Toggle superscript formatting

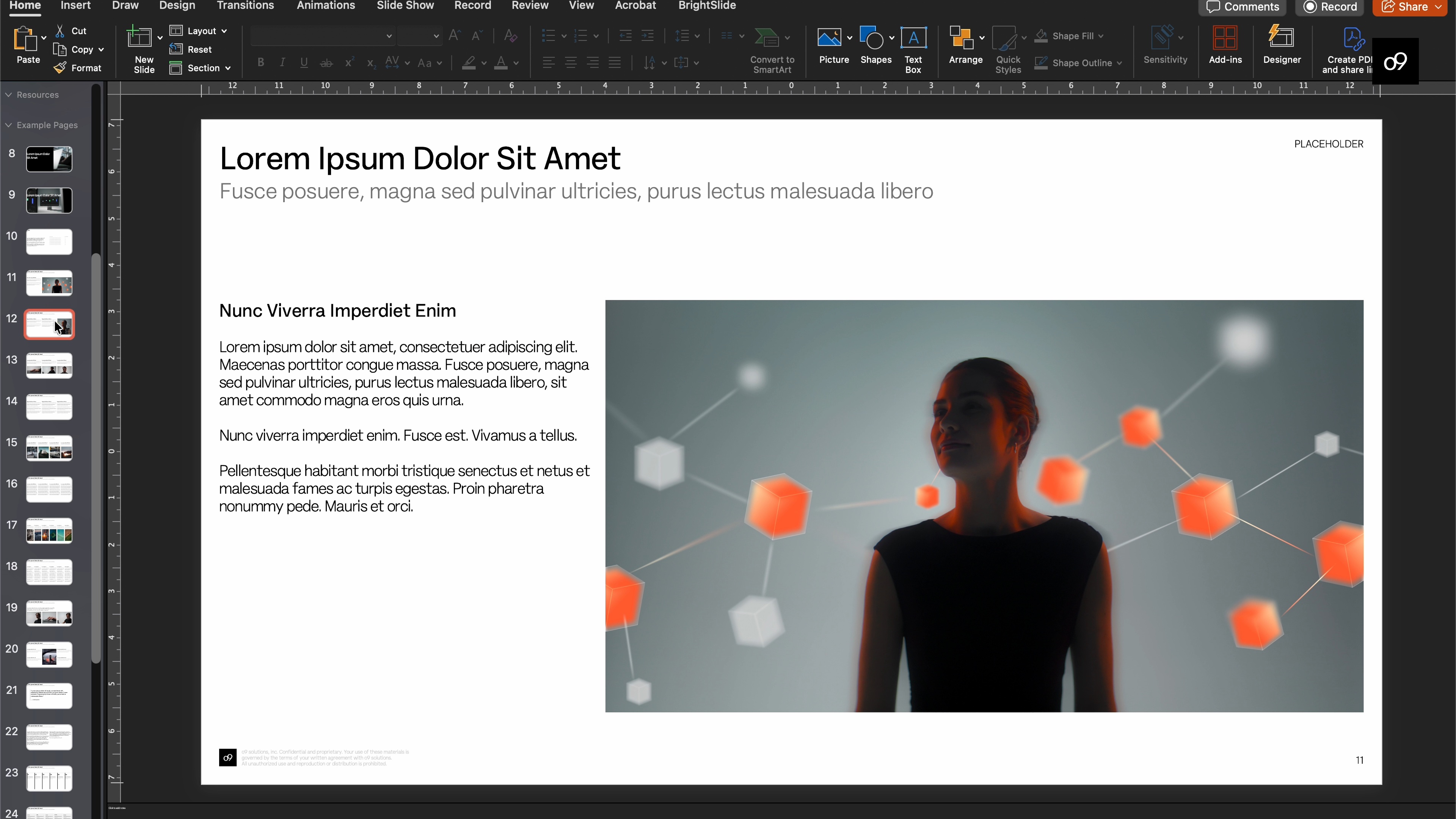pyautogui.click(x=349, y=62)
